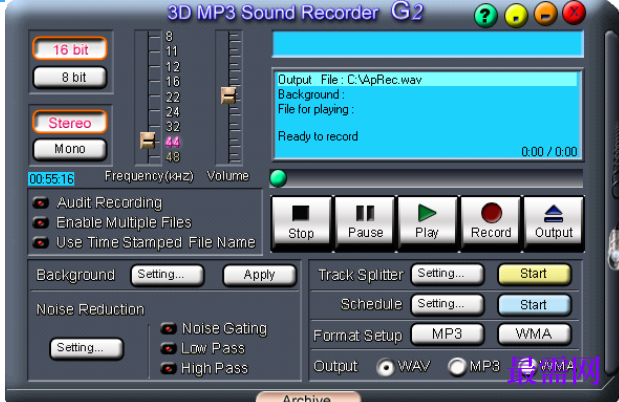Click the File for playing line
The image size is (619, 402).
(316, 109)
